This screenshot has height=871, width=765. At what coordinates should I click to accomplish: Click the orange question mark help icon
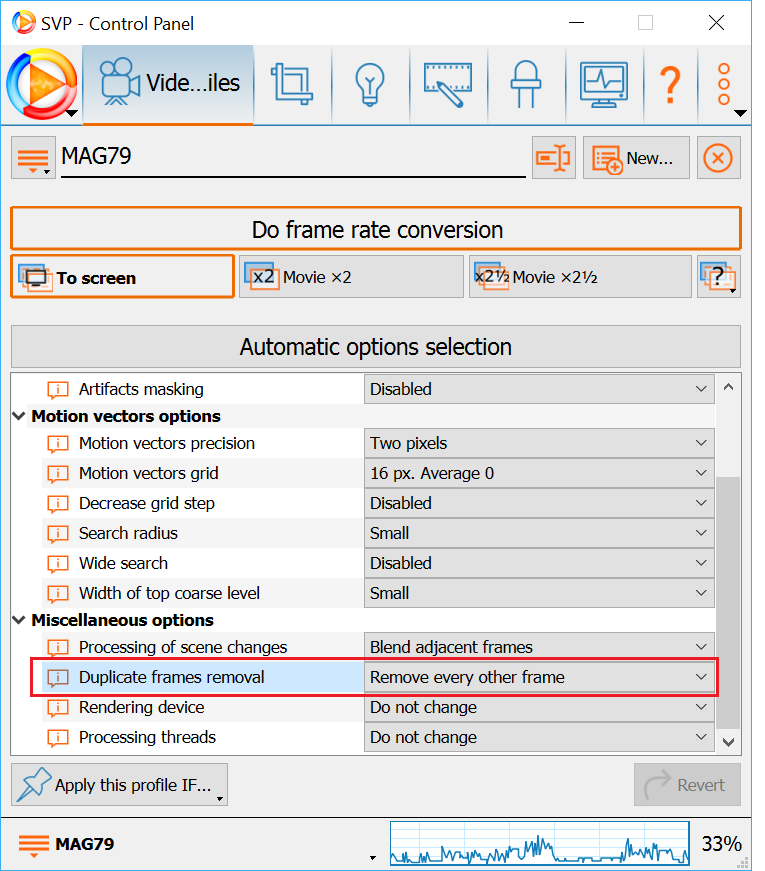tap(669, 85)
